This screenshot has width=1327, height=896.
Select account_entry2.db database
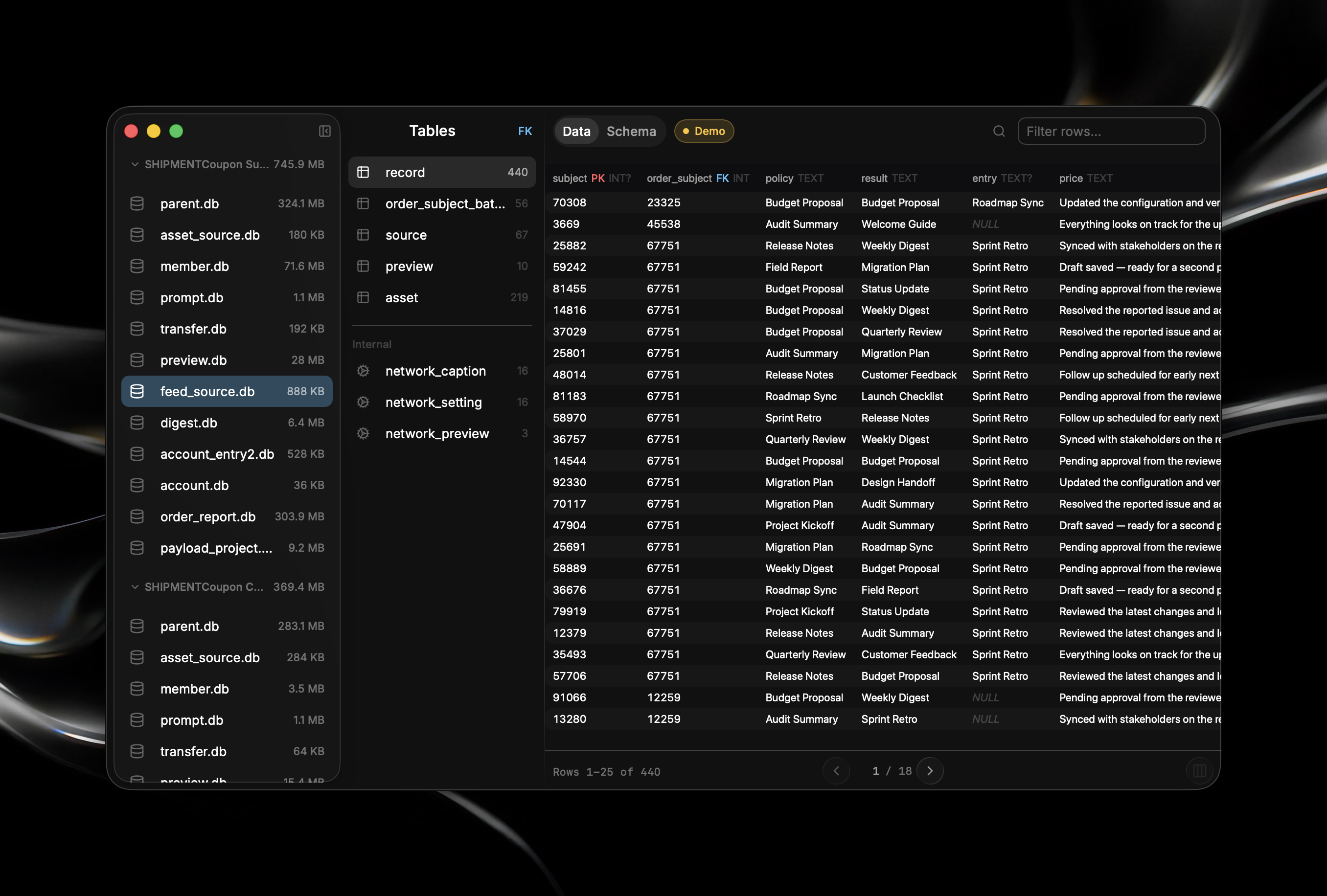(227, 454)
